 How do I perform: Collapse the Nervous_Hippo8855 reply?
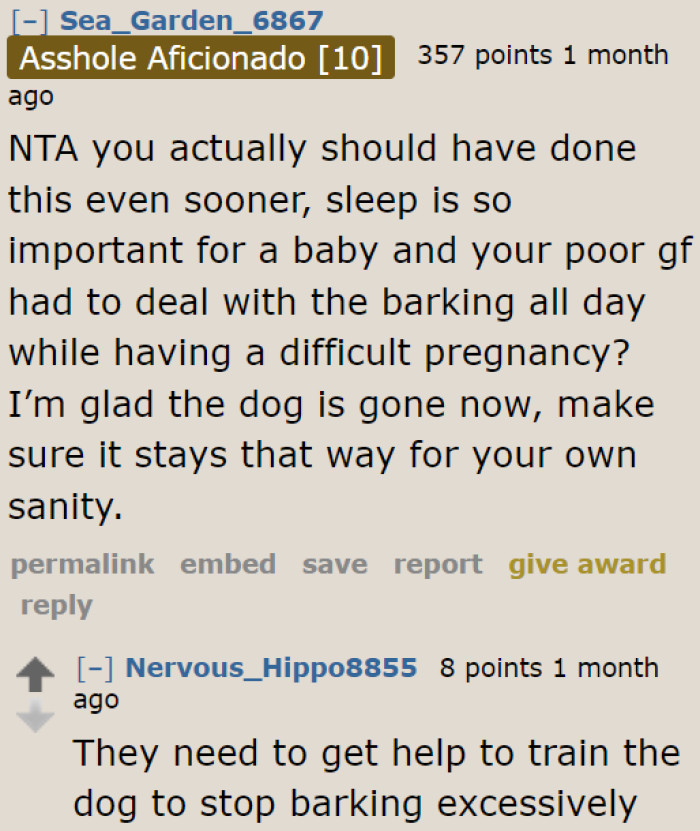pos(96,668)
